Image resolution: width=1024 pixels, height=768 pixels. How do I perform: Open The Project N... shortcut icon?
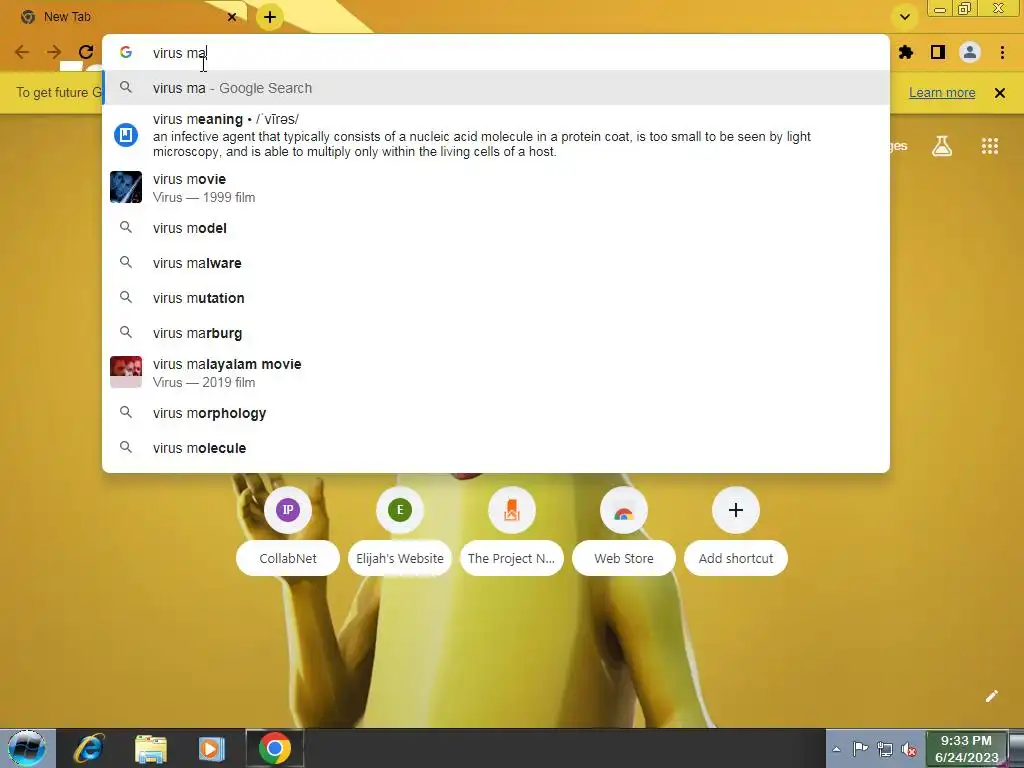(x=511, y=509)
